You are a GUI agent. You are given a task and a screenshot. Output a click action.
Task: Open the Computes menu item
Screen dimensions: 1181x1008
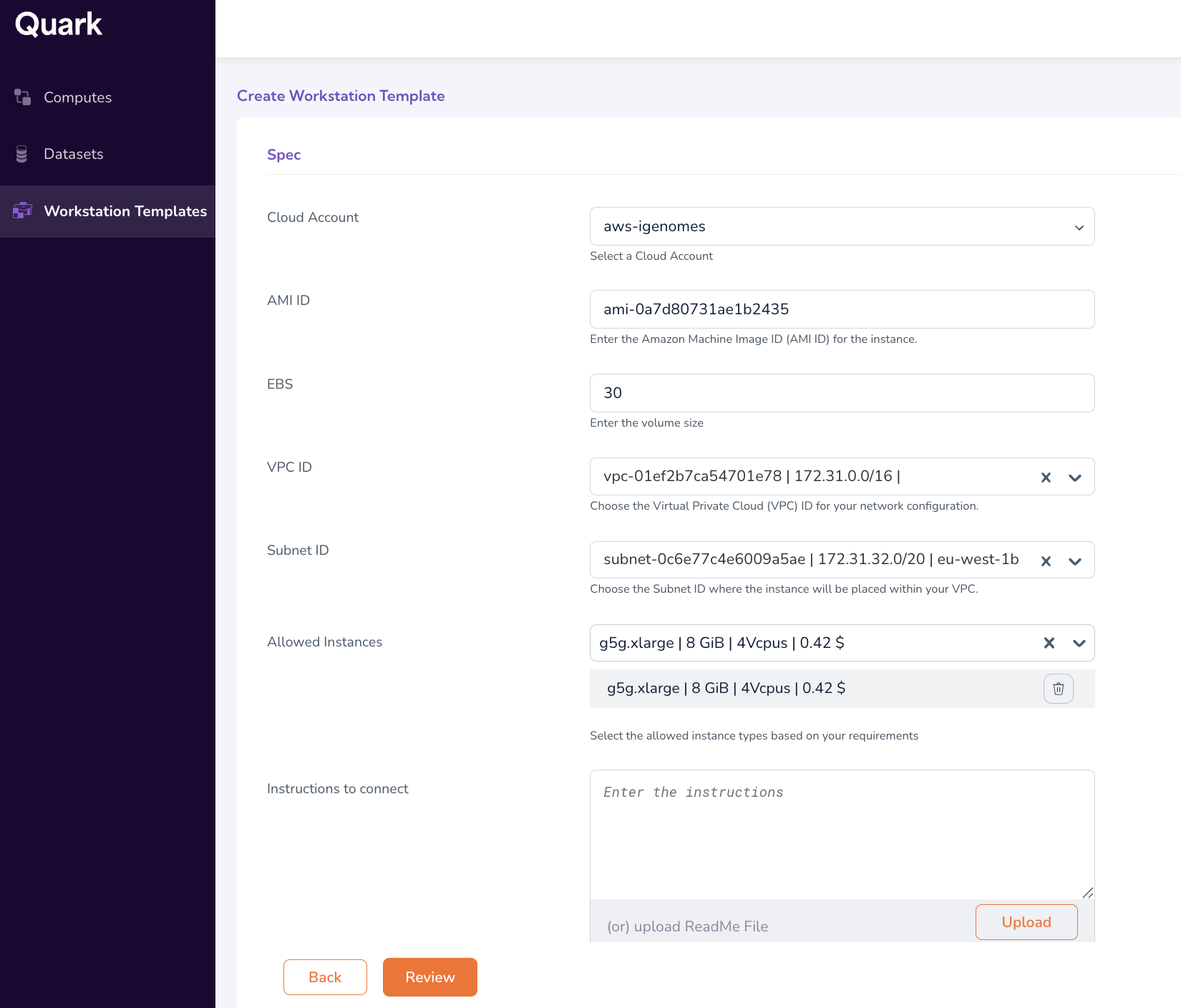click(107, 97)
